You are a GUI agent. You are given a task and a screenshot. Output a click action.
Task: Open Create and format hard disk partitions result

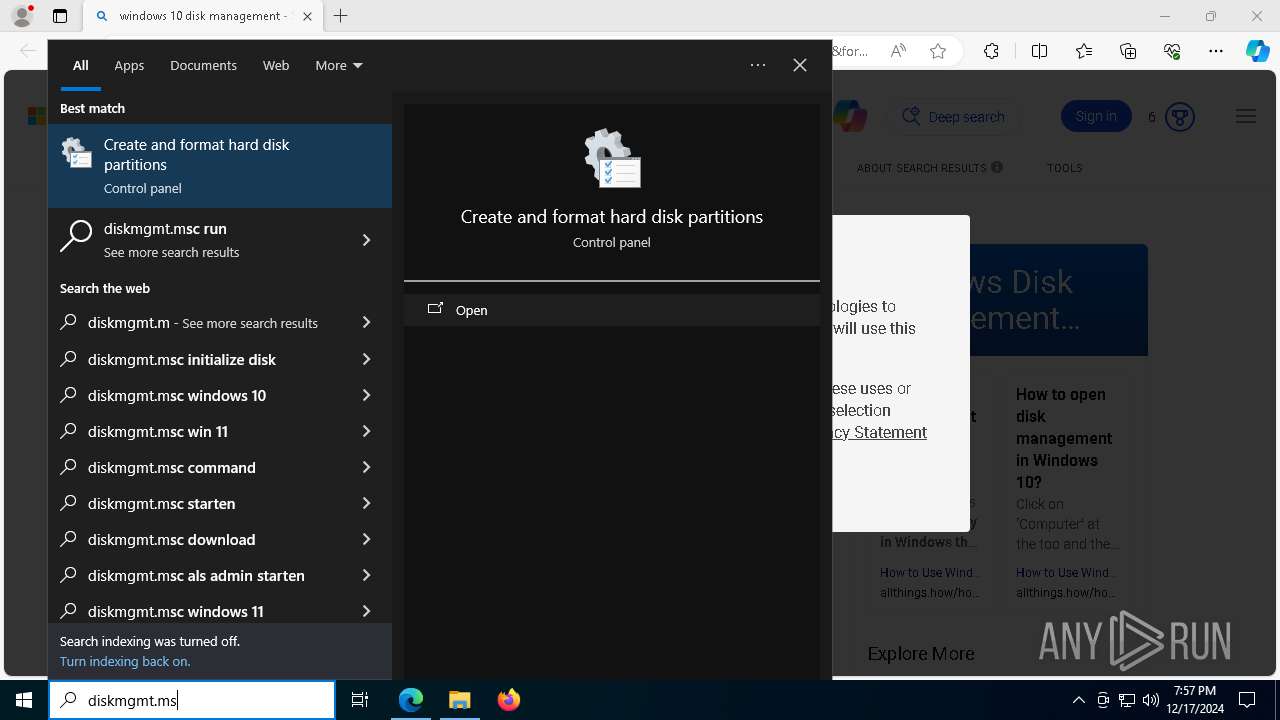coord(220,166)
